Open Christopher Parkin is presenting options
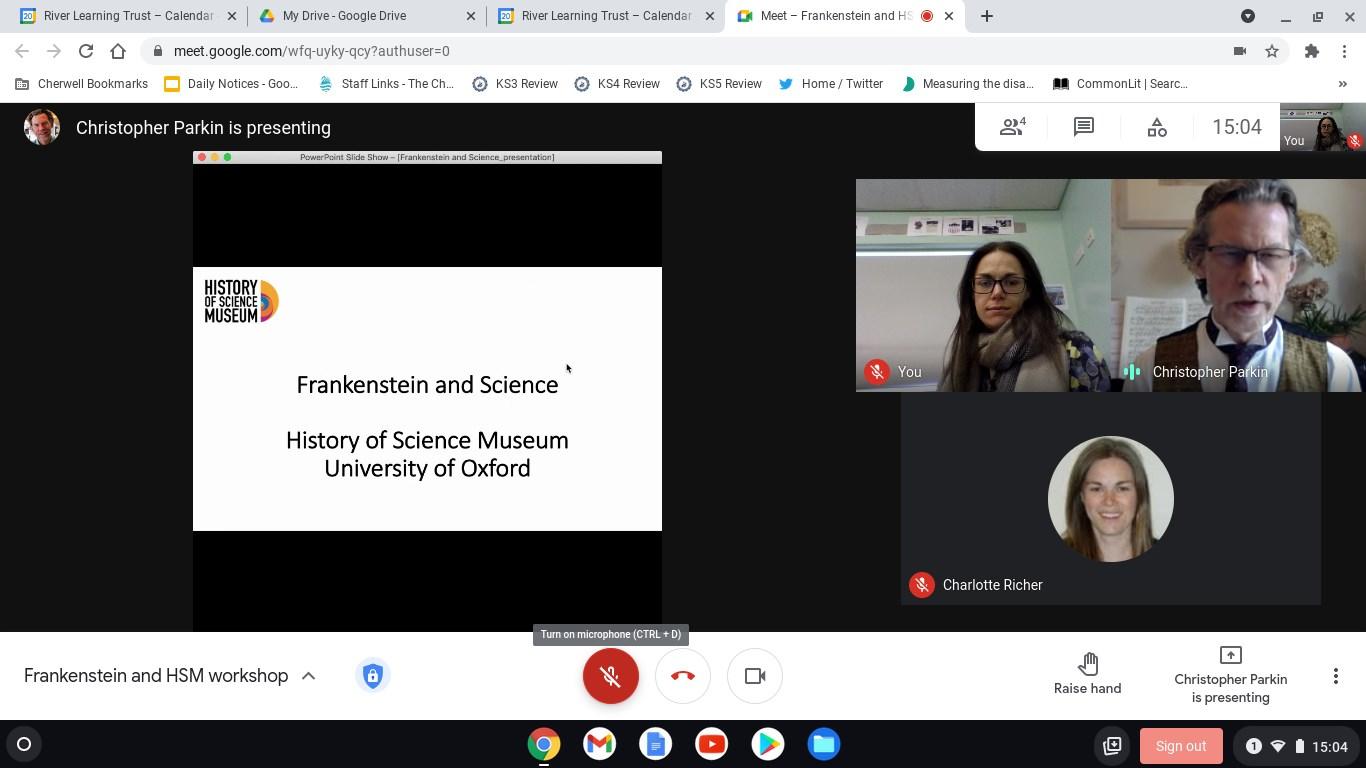The width and height of the screenshot is (1366, 768). 1230,675
